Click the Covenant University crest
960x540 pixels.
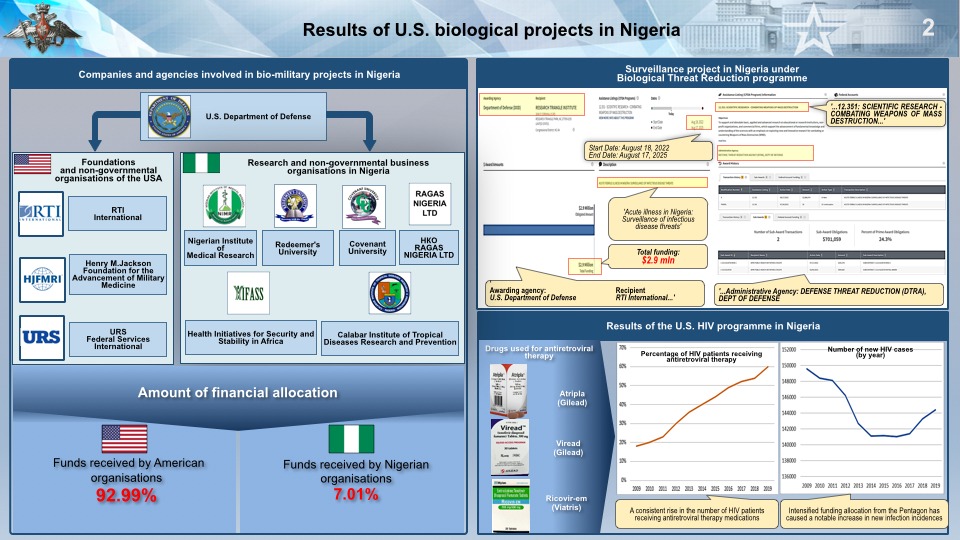coord(362,203)
